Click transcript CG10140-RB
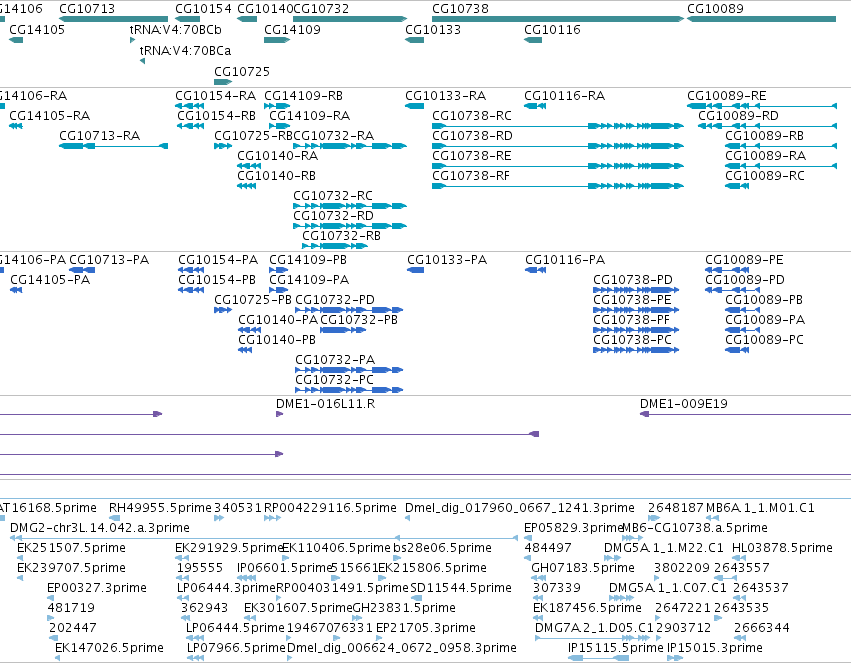The height and width of the screenshot is (663, 851). pos(276,176)
